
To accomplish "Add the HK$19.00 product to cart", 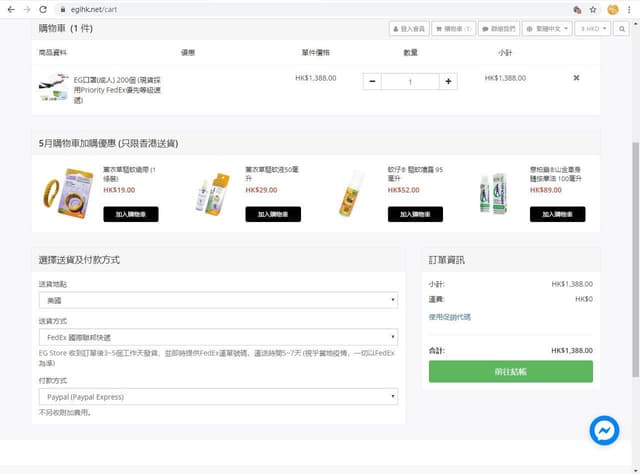I will coord(130,214).
